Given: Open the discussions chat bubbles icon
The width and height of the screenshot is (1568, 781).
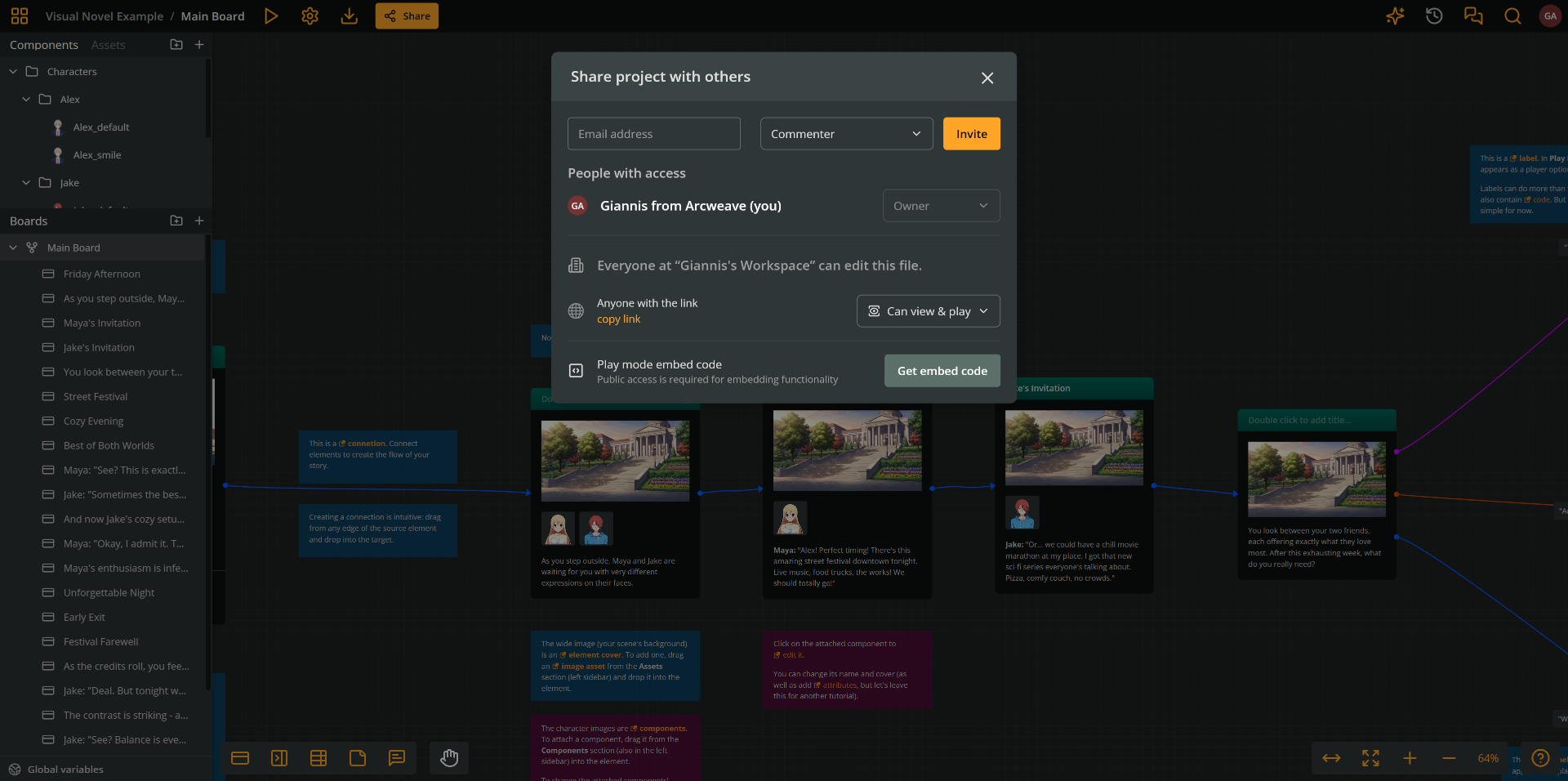Looking at the screenshot, I should click(1472, 16).
